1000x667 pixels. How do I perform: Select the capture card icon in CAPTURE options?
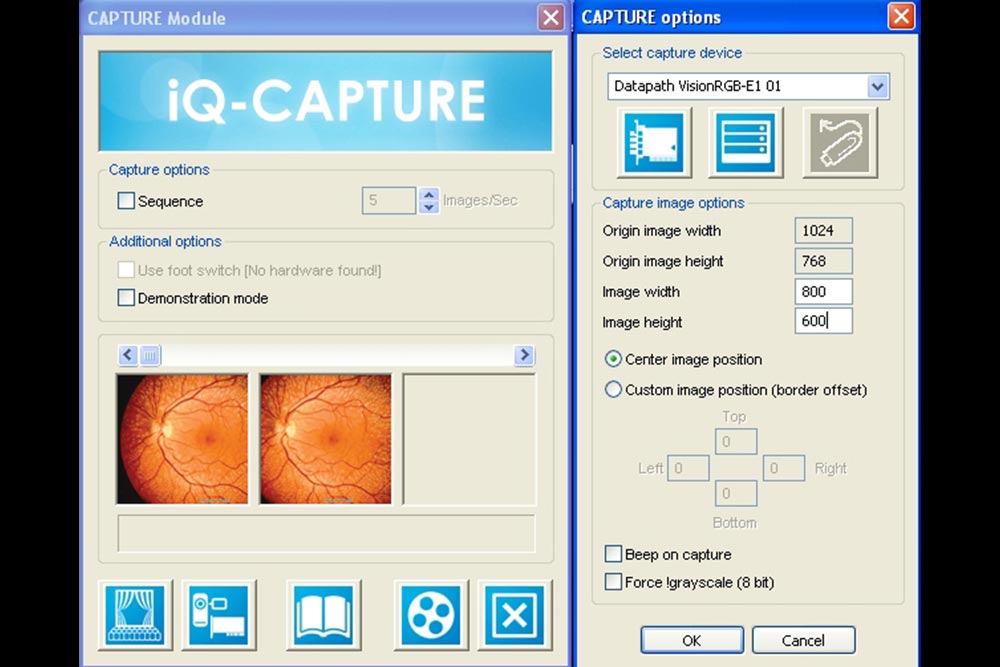(654, 143)
